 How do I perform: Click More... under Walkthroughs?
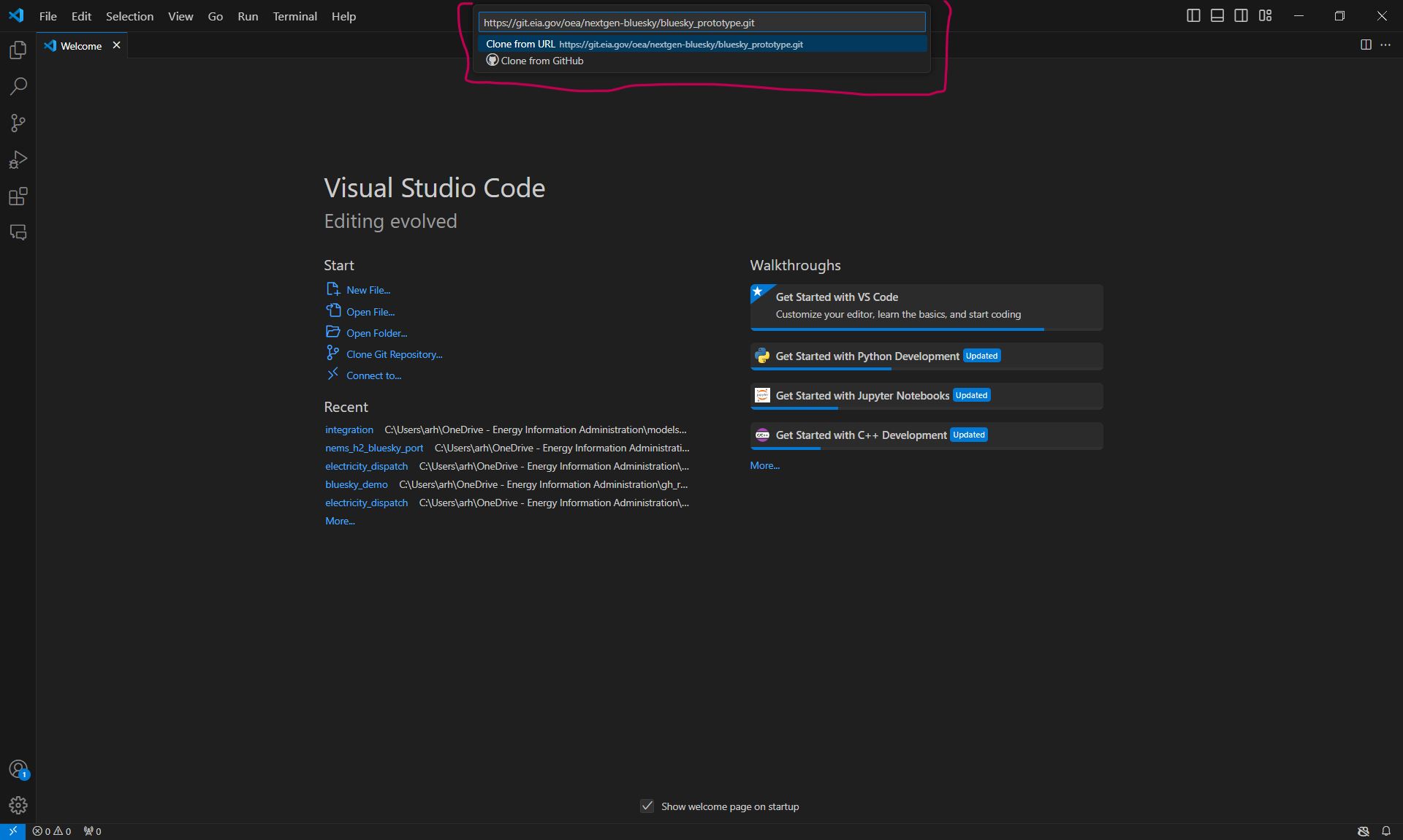pos(764,465)
